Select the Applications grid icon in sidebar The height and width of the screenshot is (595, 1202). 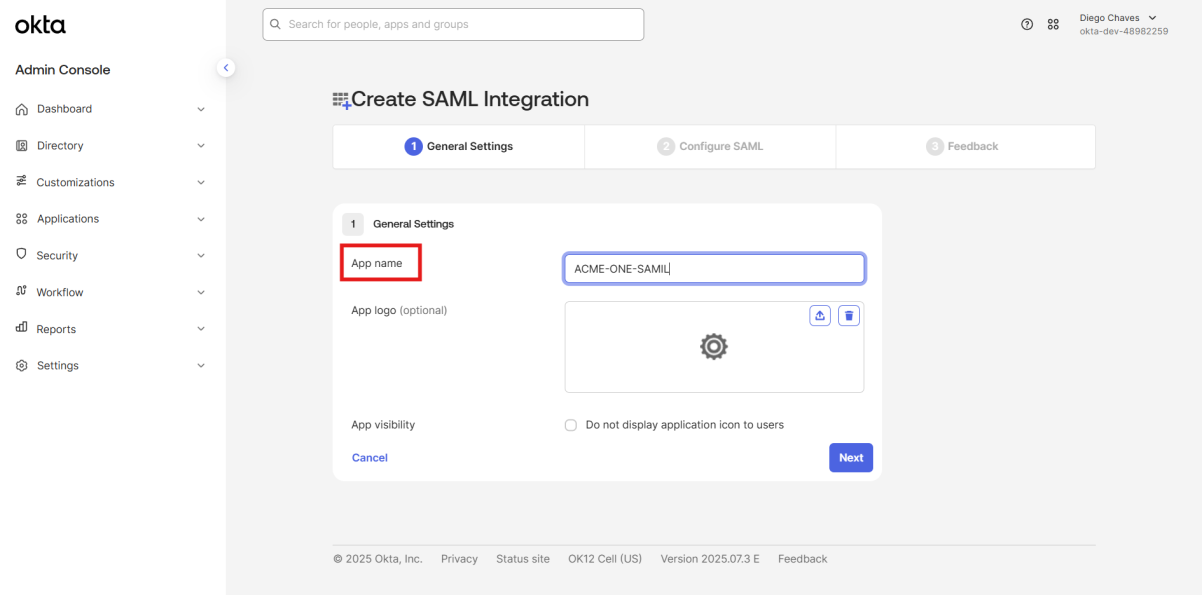22,219
